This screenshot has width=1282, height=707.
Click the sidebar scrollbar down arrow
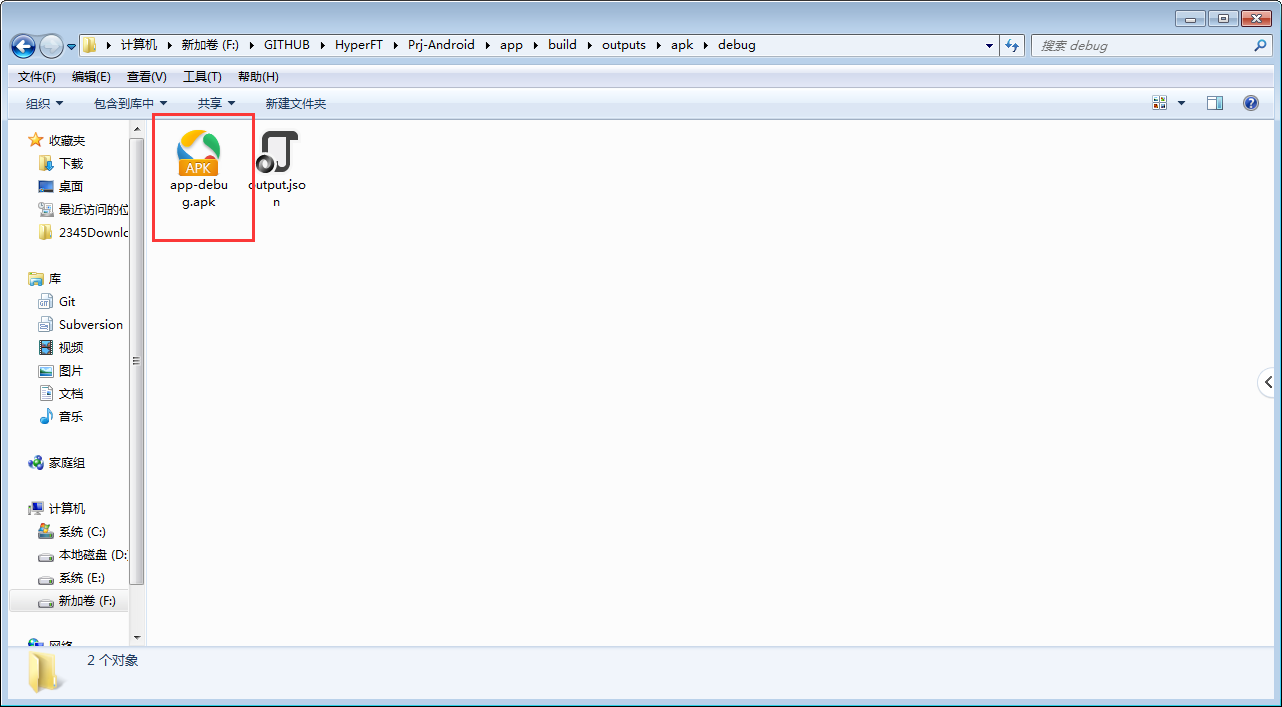(138, 636)
